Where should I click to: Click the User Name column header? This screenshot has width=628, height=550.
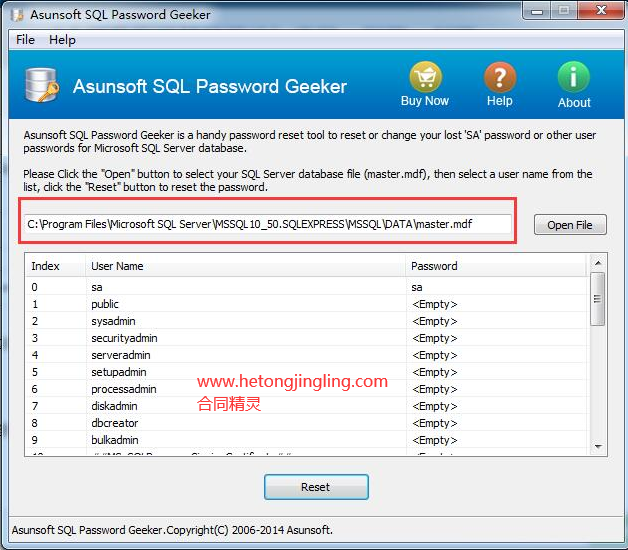click(x=246, y=266)
